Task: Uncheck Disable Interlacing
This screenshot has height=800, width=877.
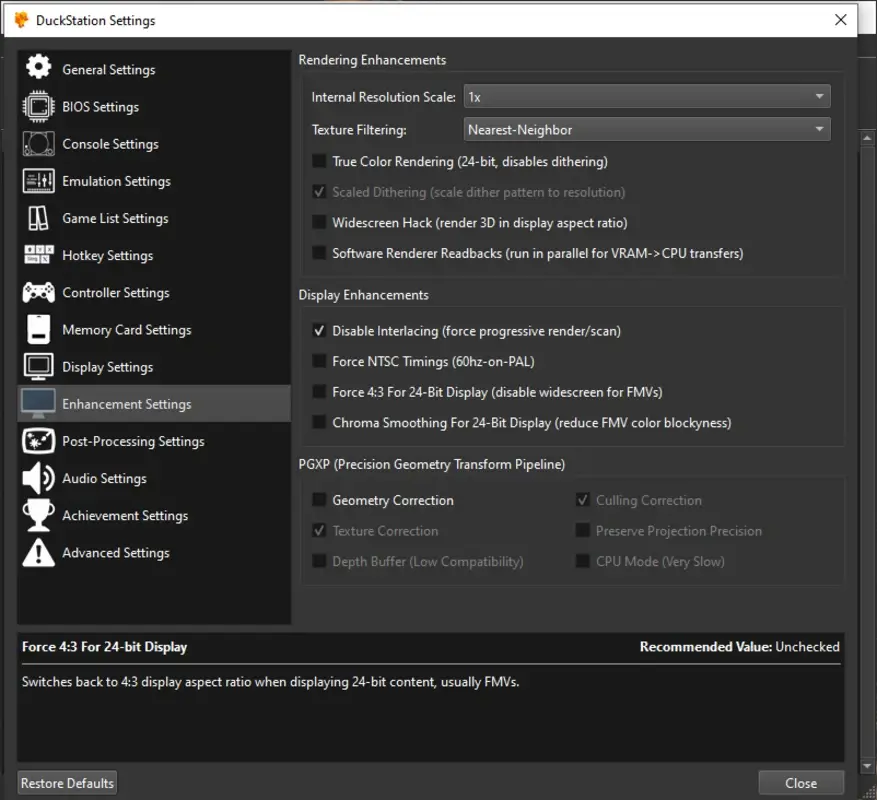Action: click(x=321, y=331)
